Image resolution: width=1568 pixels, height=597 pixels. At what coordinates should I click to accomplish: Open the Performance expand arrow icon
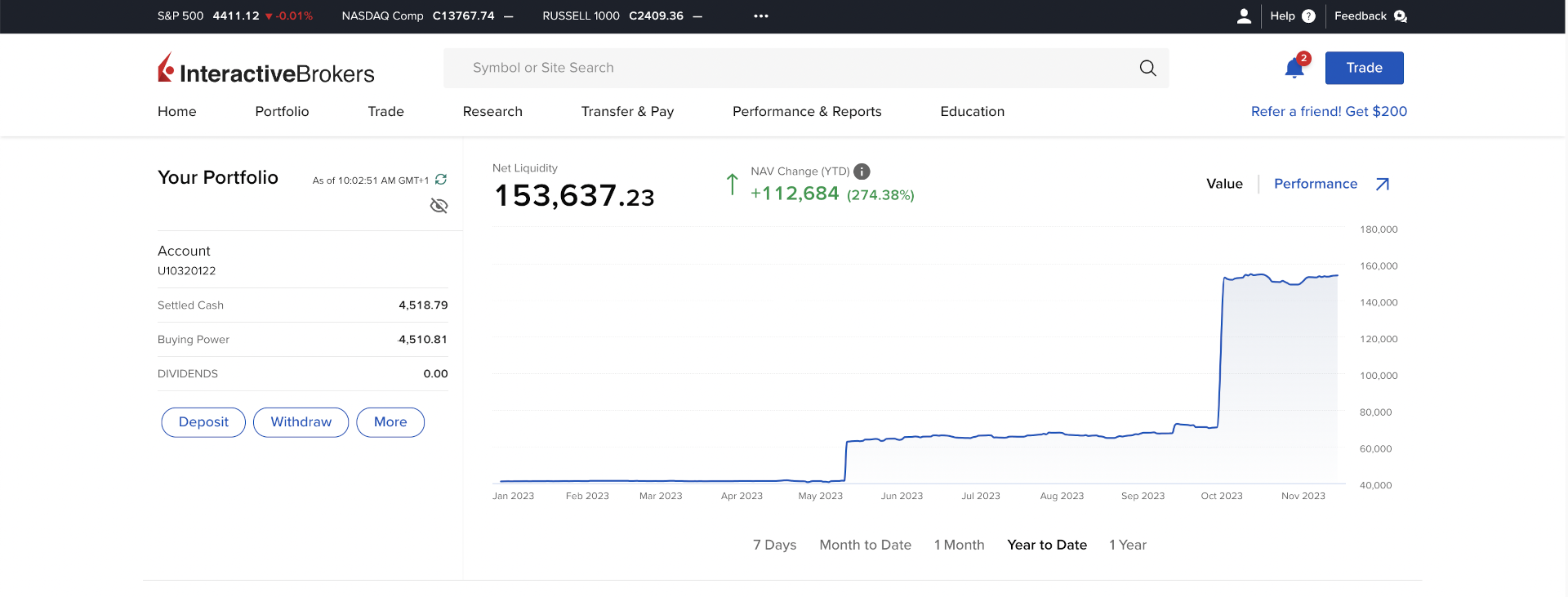[x=1382, y=185]
